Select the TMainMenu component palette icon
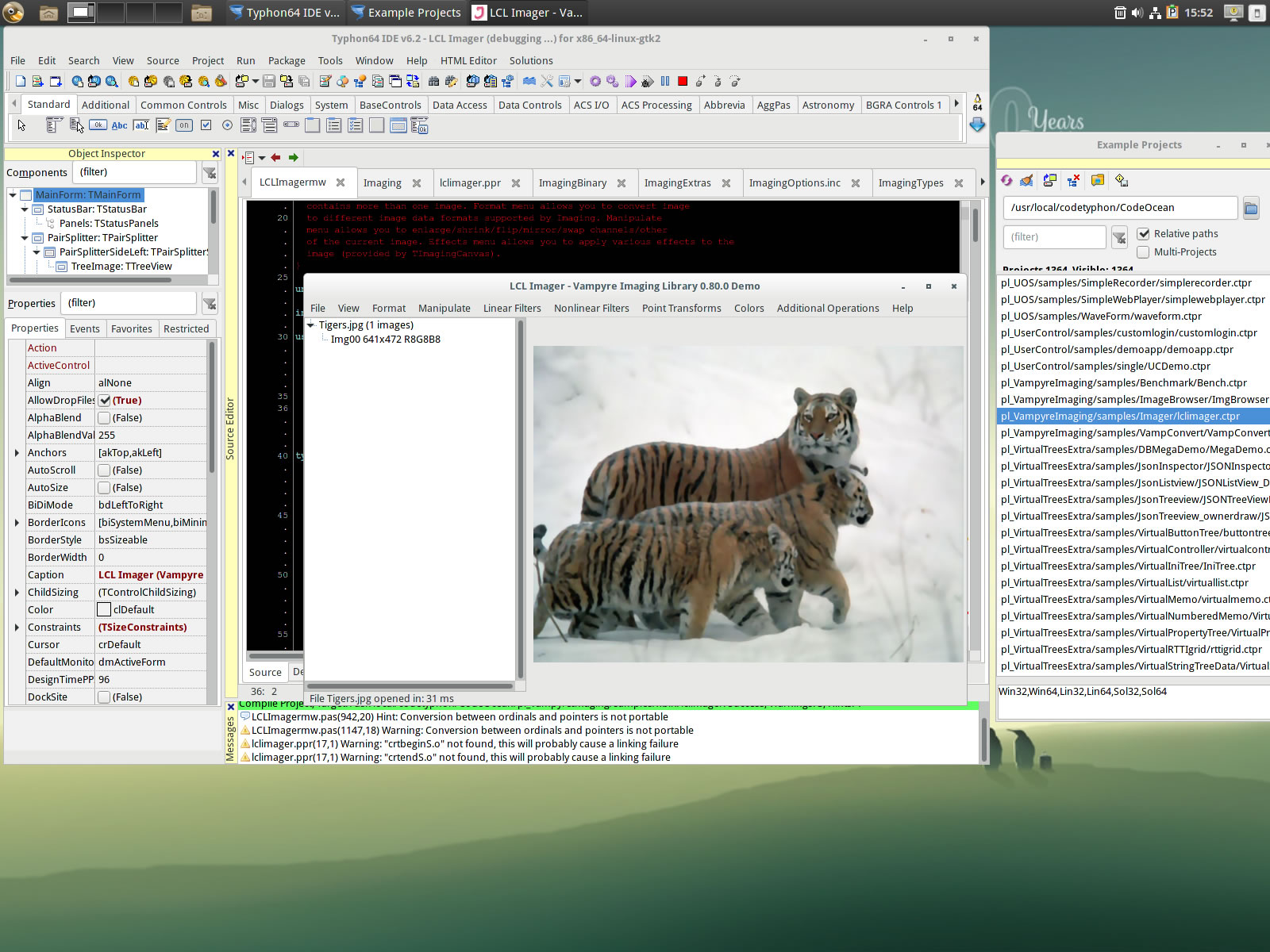The image size is (1270, 952). pyautogui.click(x=54, y=125)
